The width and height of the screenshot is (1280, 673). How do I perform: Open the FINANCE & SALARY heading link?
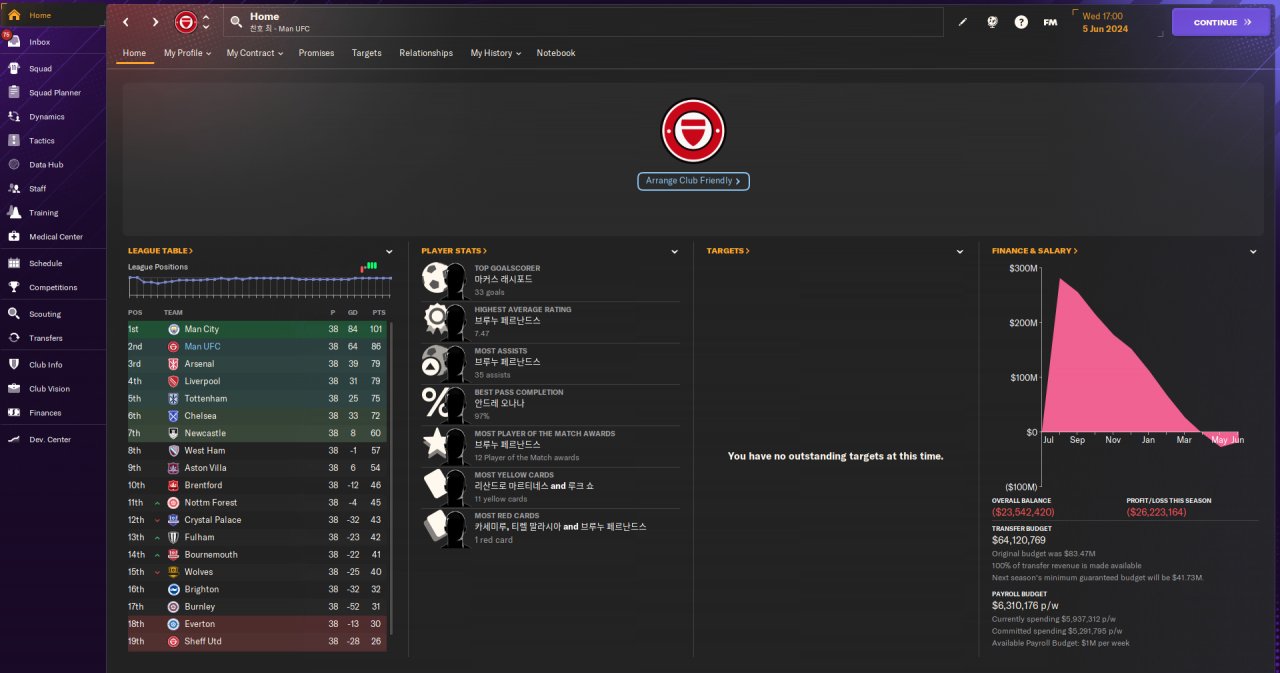click(1035, 251)
